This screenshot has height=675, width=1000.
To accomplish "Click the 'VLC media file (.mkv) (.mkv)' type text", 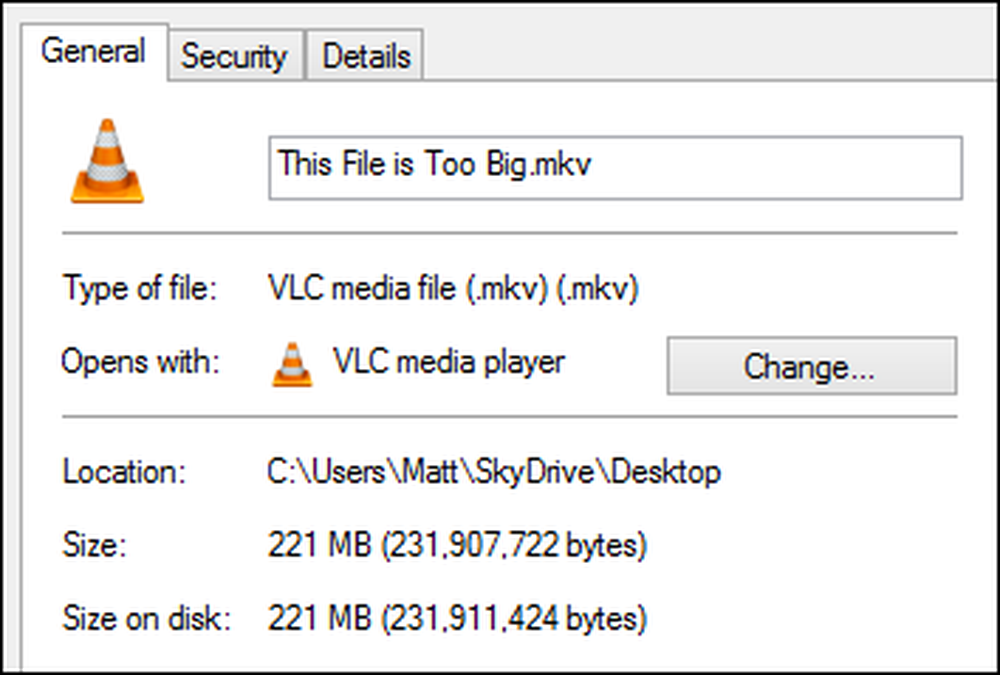I will tap(453, 288).
